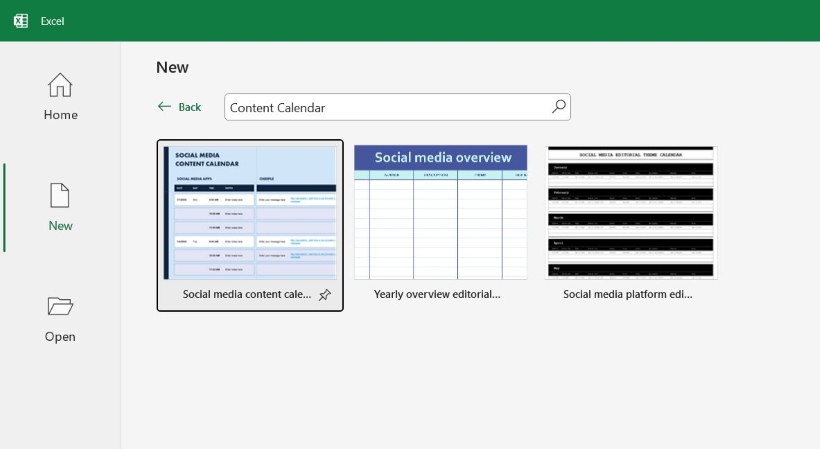Select the Social media content calendar thumbnail
The image size is (820, 449).
pos(250,212)
